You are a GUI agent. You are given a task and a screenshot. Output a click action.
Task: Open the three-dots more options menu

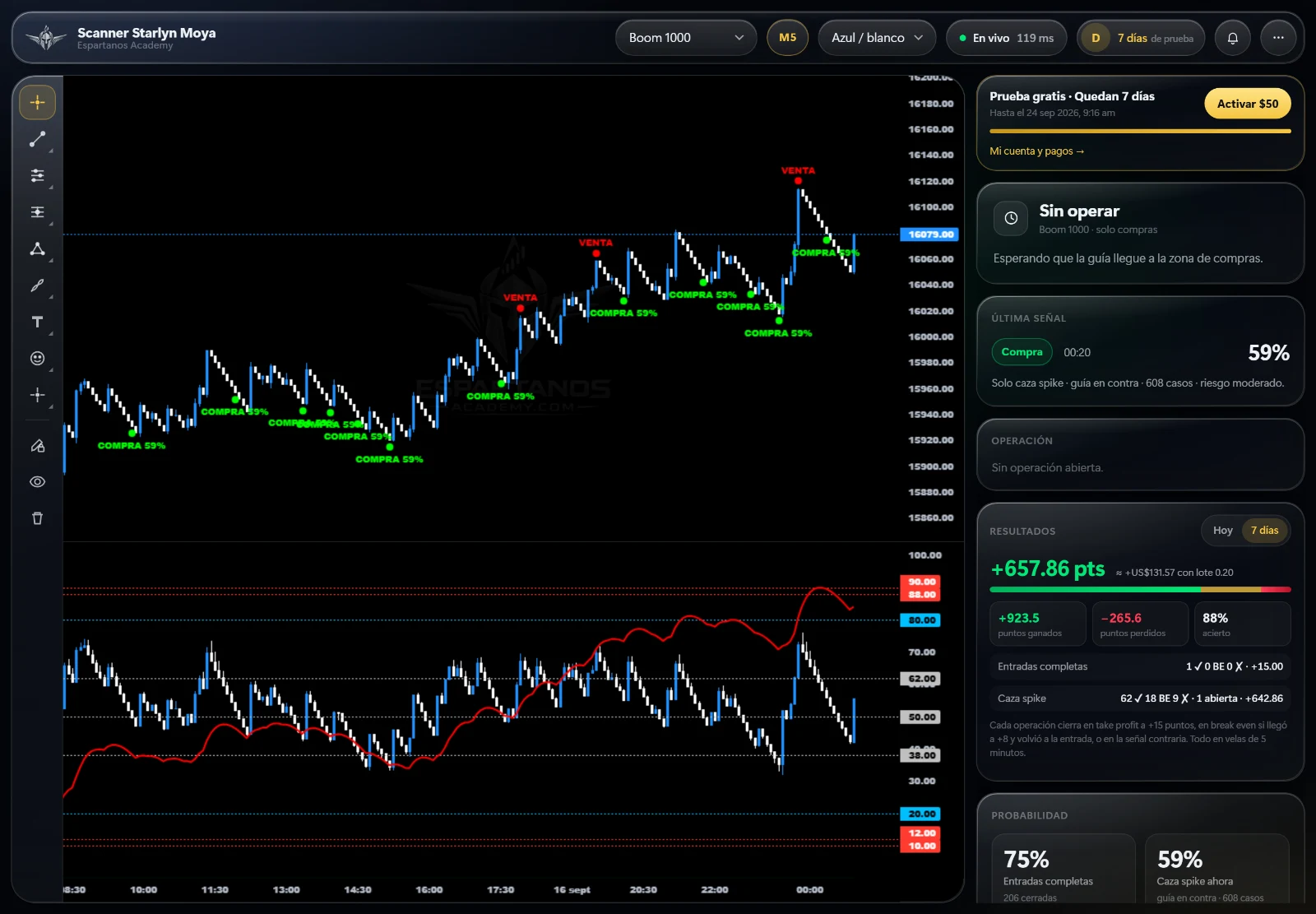[x=1278, y=38]
